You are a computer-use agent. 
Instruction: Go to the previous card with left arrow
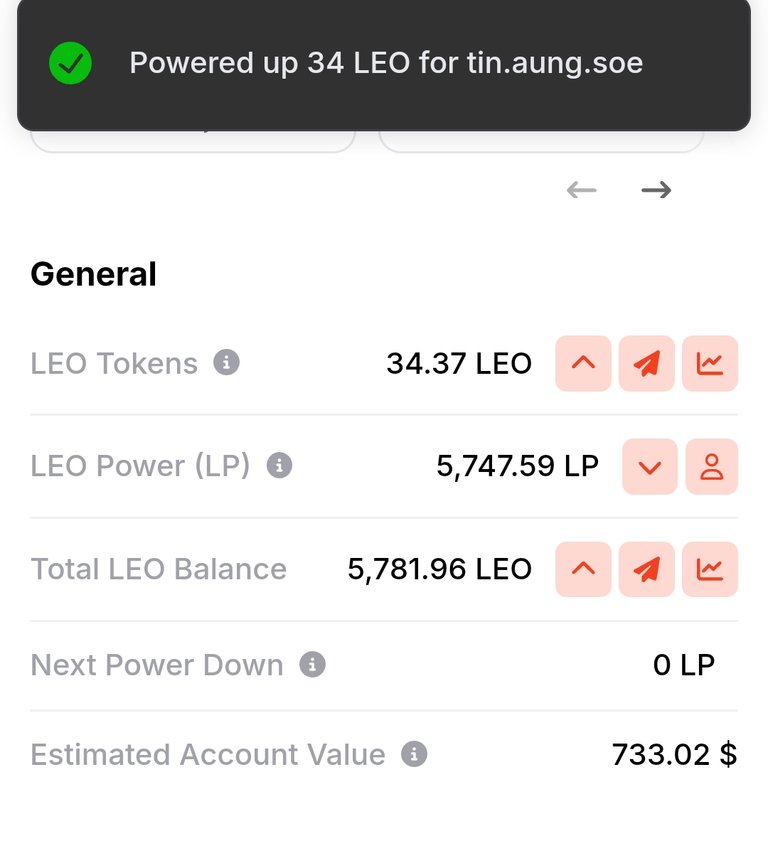coord(581,190)
